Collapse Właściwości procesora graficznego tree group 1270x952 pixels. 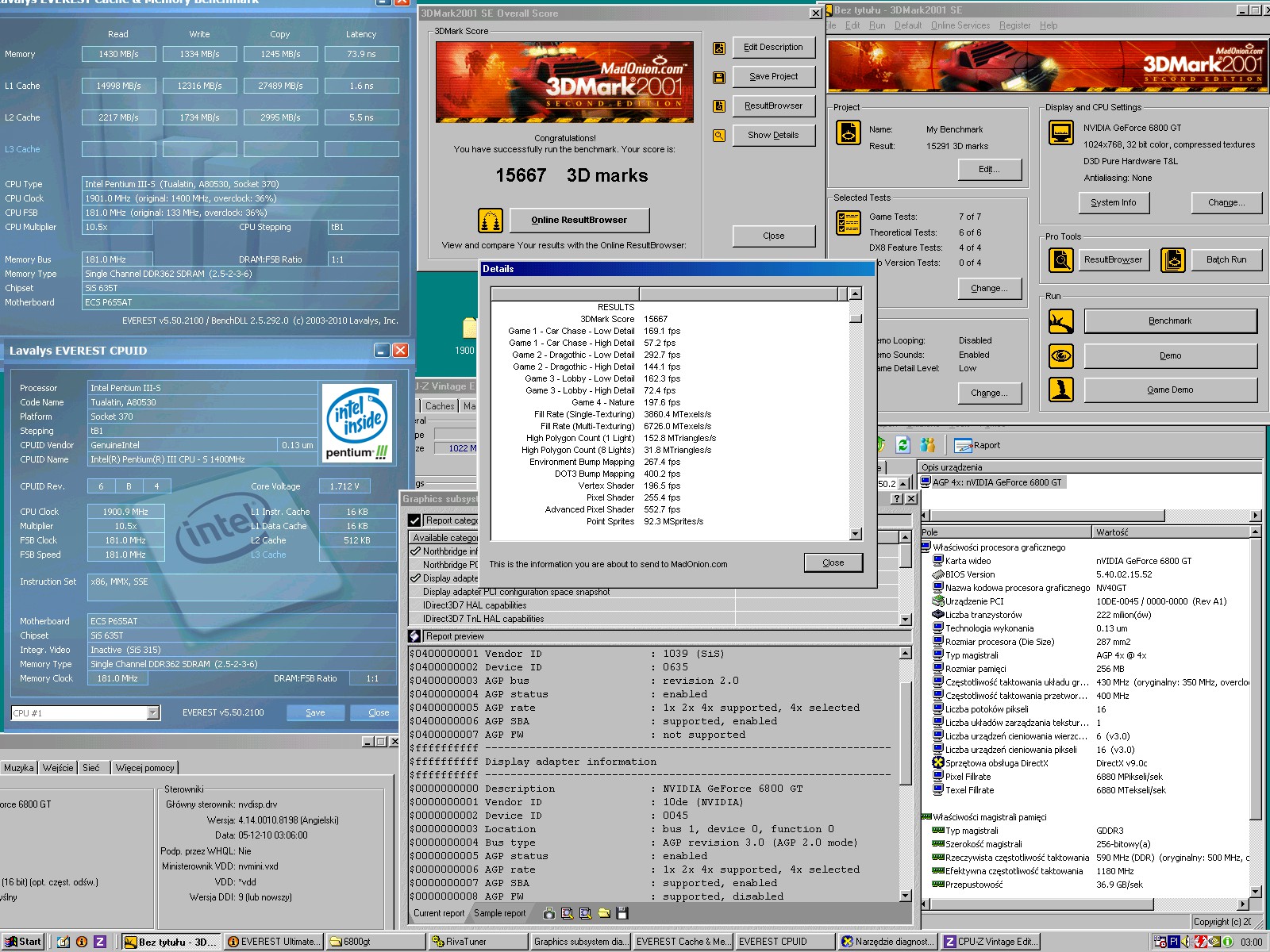click(x=926, y=547)
